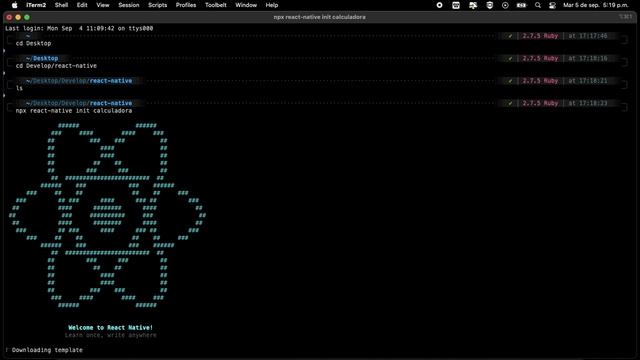The width and height of the screenshot is (640, 360).
Task: Open the Edit menu
Action: pyautogui.click(x=82, y=5)
